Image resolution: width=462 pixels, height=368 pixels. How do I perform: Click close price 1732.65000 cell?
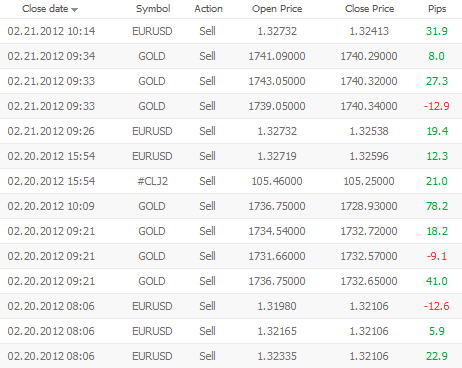pos(369,281)
